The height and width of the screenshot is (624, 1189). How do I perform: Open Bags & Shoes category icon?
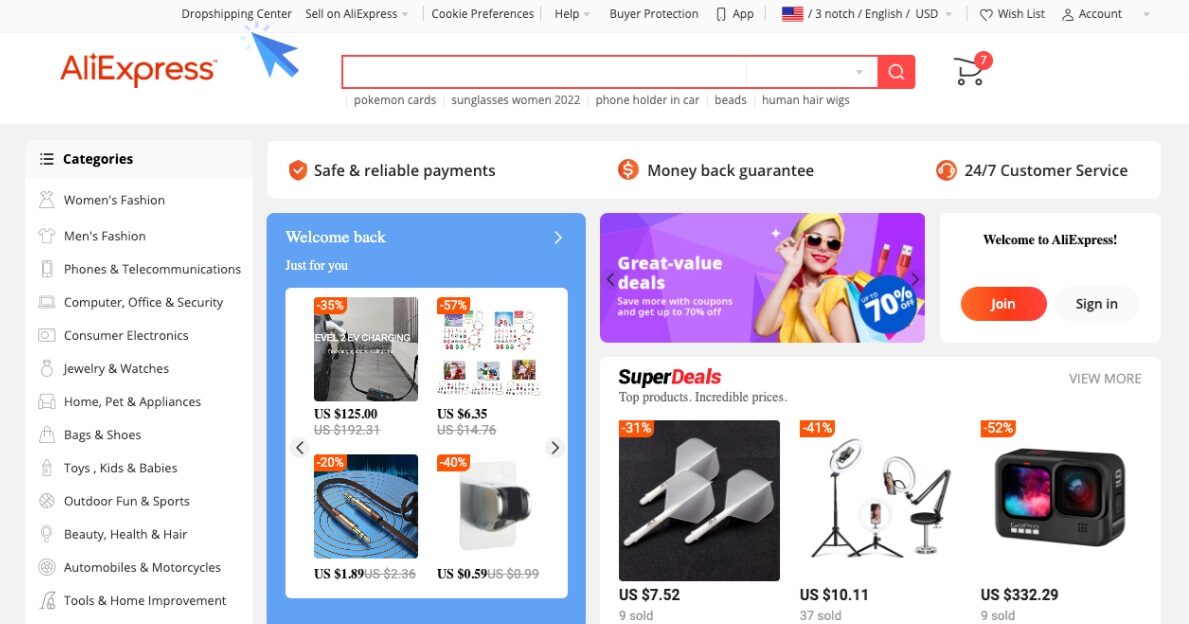pos(47,434)
